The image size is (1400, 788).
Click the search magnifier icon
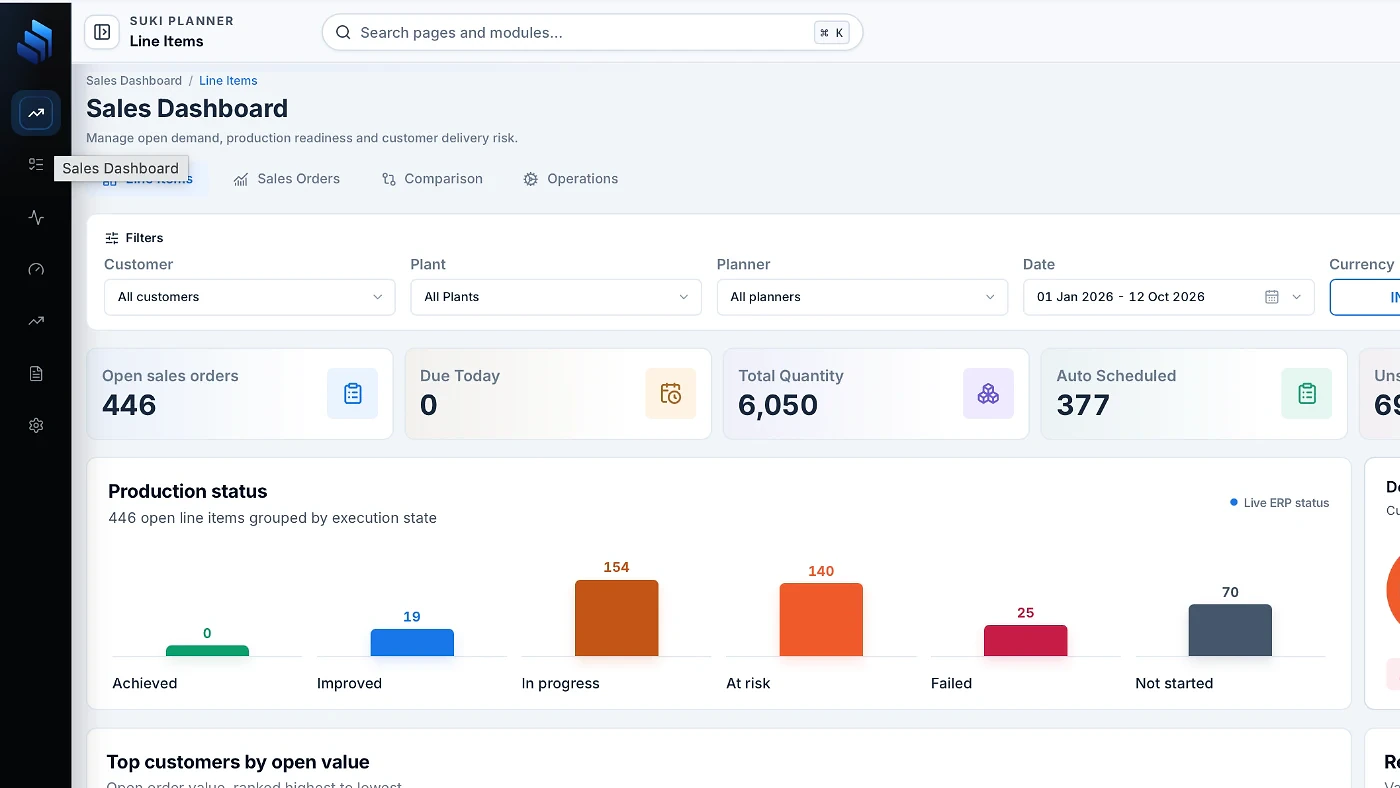pyautogui.click(x=343, y=33)
